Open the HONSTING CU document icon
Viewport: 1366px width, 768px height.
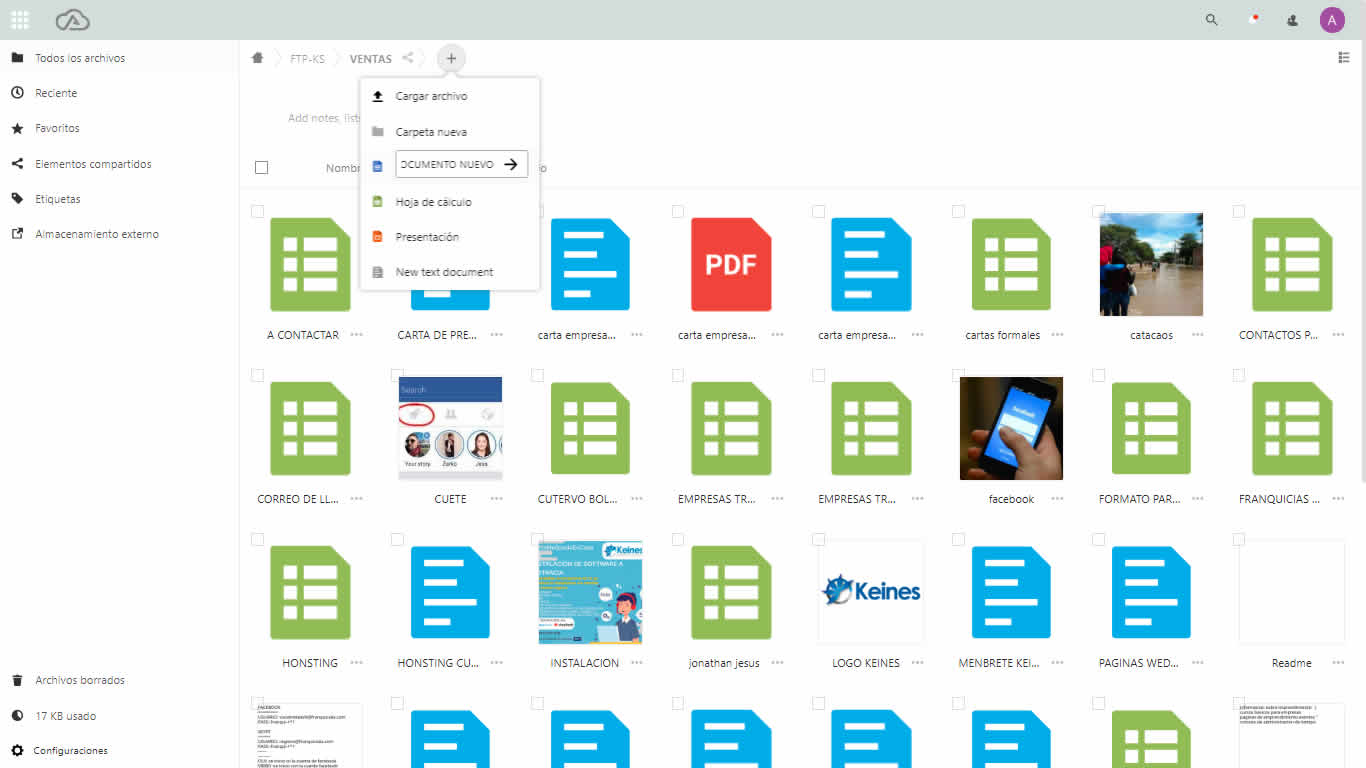click(x=450, y=592)
